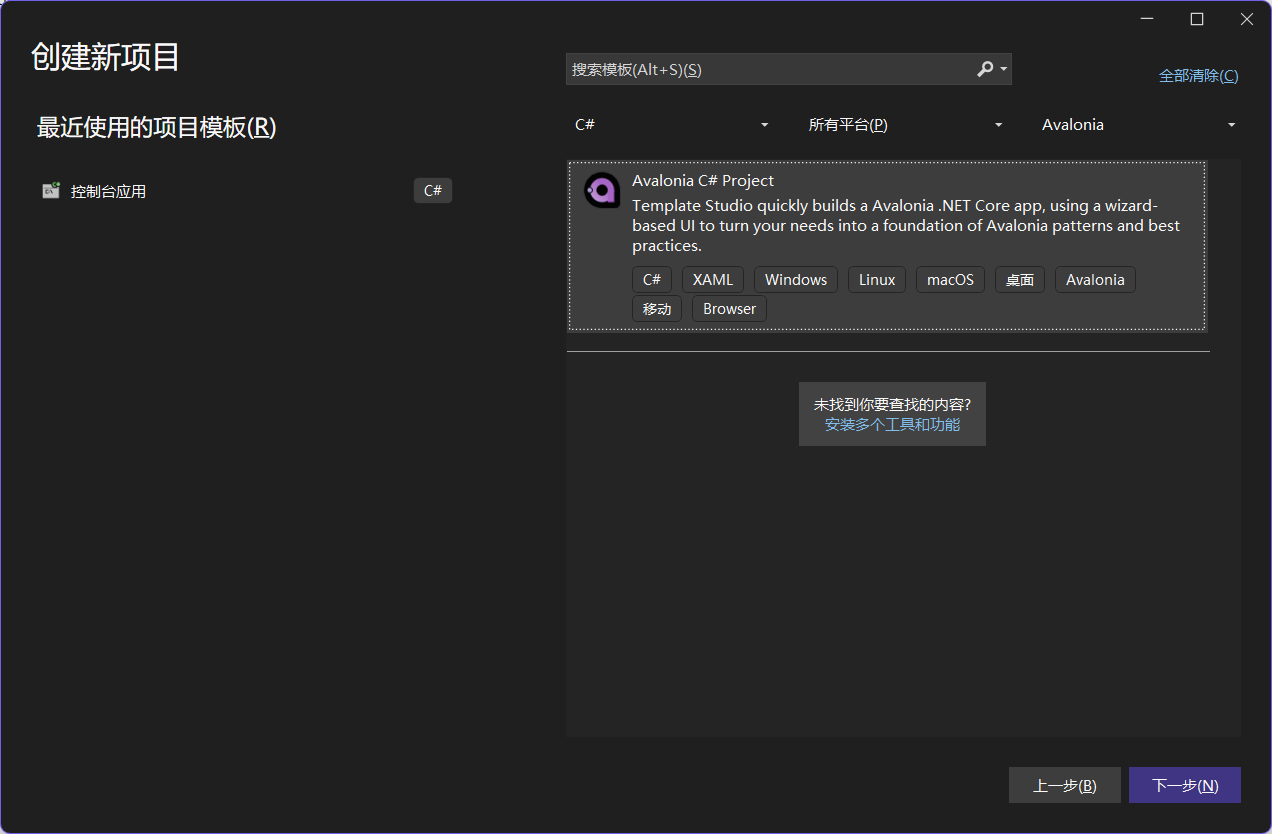Click the C# tag beside 控制台应用

tap(433, 191)
